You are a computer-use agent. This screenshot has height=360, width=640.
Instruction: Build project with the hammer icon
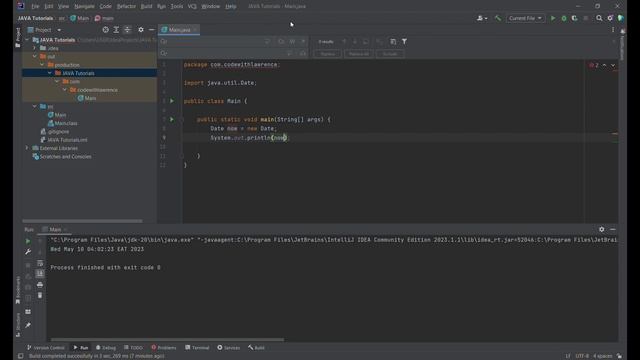point(498,18)
